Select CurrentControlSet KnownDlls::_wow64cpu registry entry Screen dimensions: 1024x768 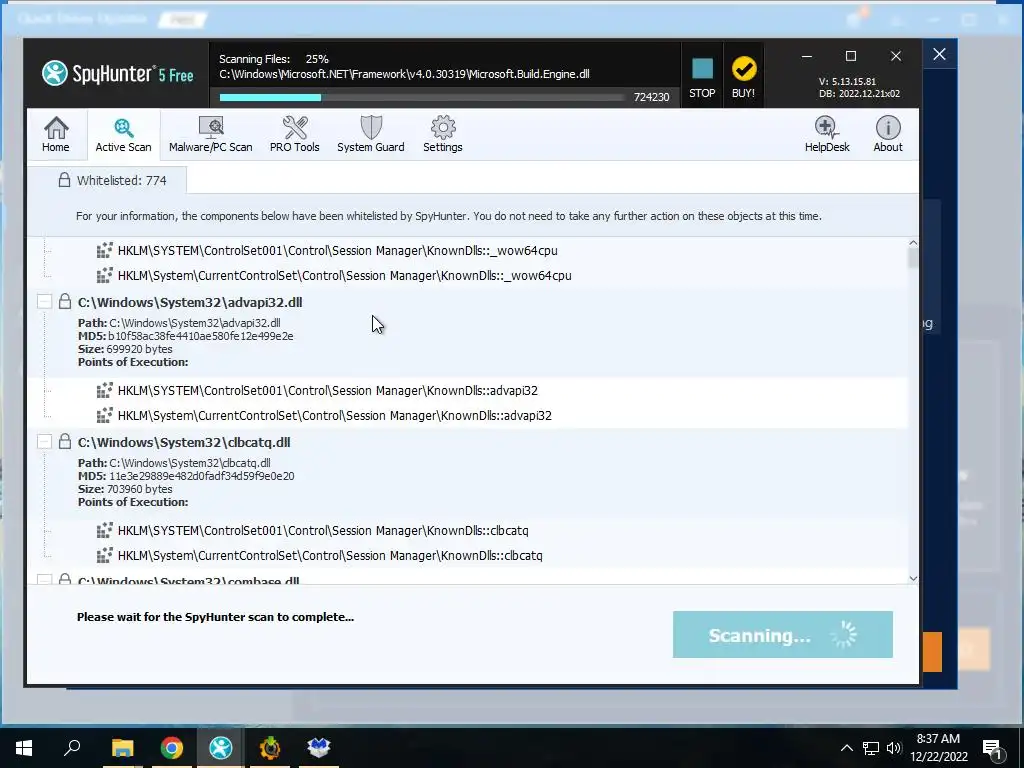[345, 276]
